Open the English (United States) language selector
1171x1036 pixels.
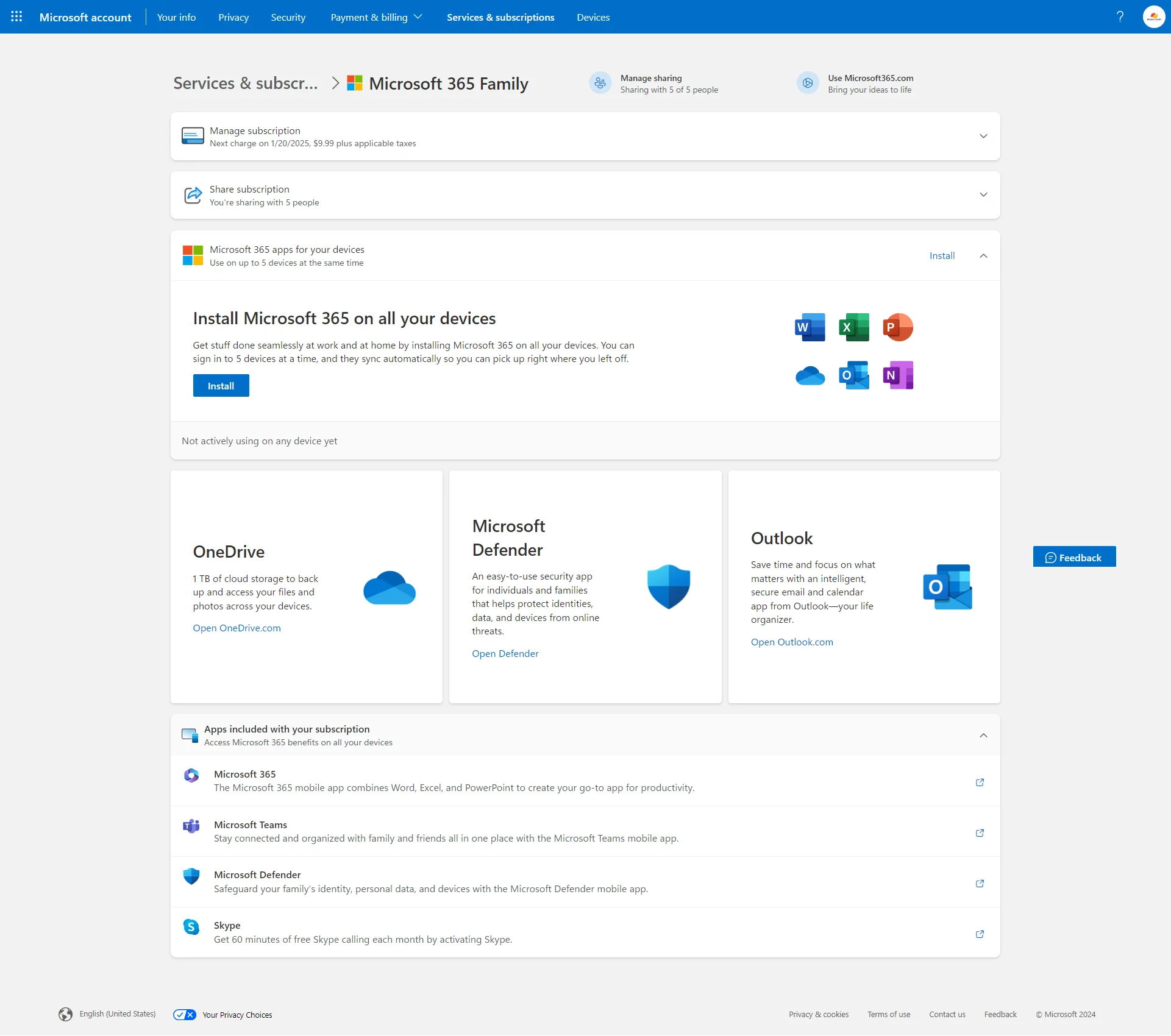click(116, 1013)
